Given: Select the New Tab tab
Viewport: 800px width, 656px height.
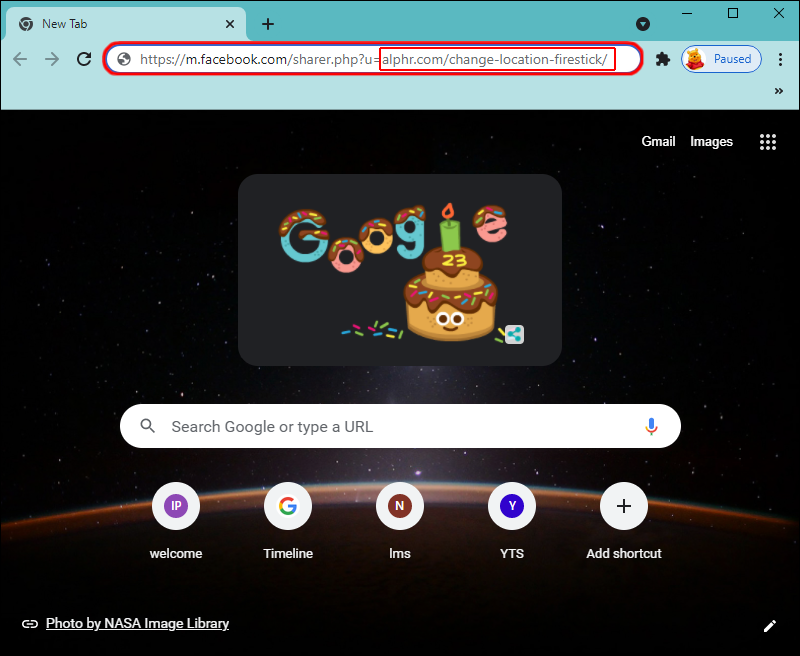Looking at the screenshot, I should (126, 23).
